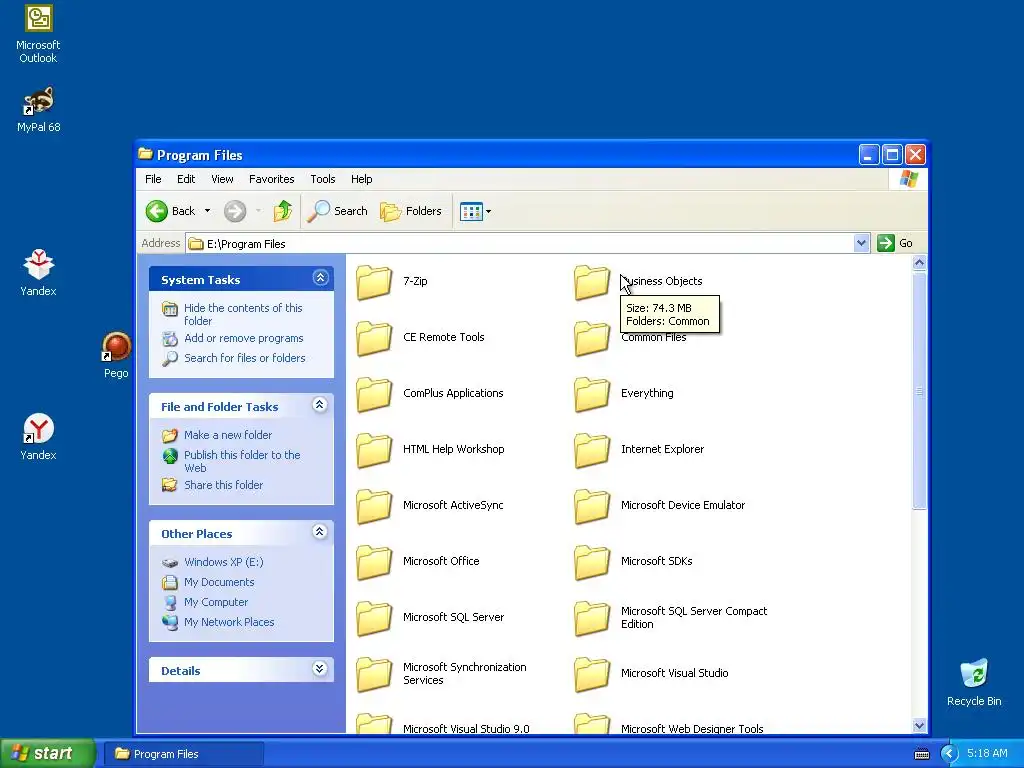
Task: Click the green Go arrow button
Action: click(x=886, y=243)
